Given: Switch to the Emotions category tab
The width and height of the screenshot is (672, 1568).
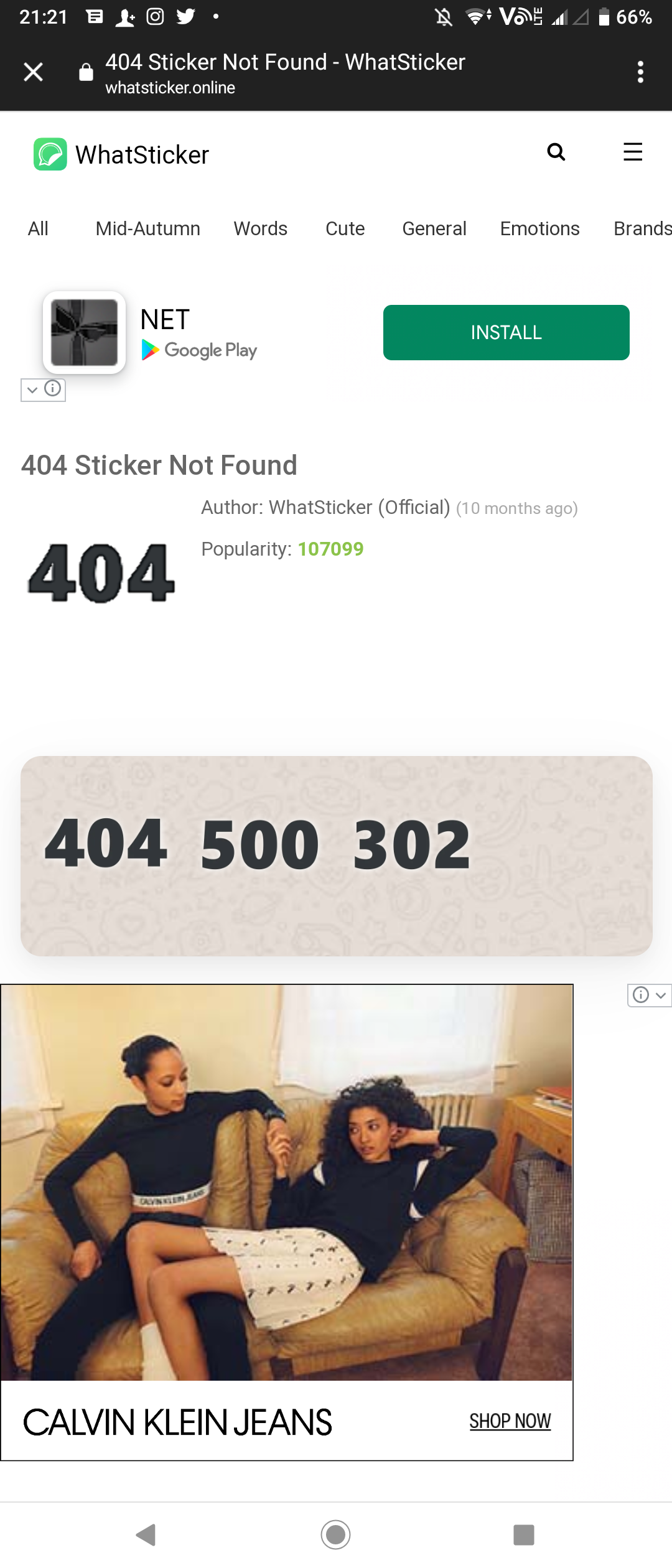Looking at the screenshot, I should [540, 228].
